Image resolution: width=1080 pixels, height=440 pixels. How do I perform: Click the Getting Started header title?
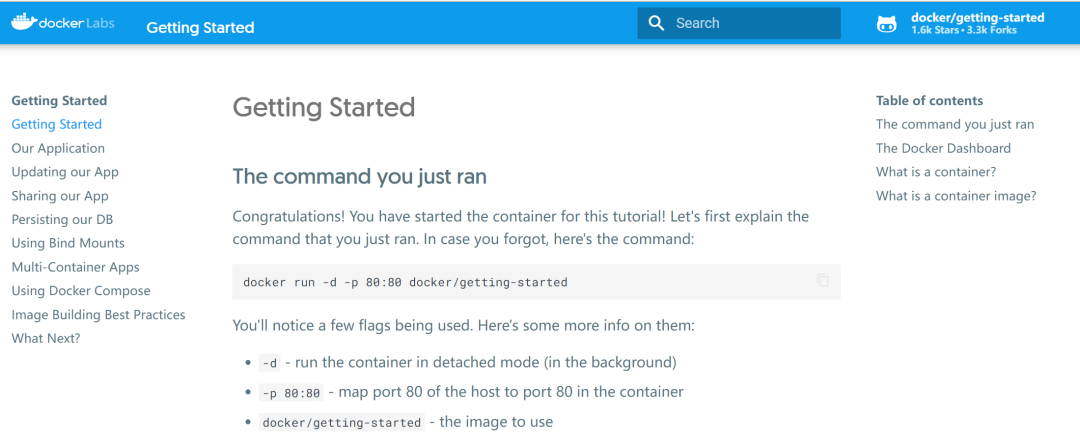point(200,28)
